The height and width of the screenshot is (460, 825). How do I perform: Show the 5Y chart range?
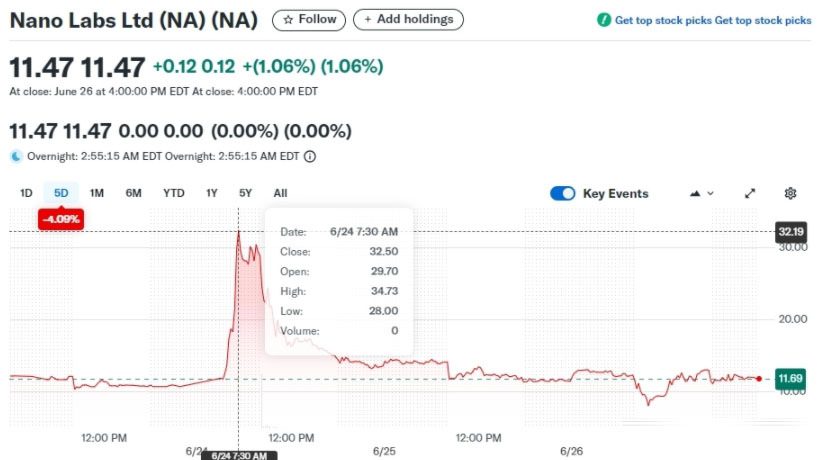pyautogui.click(x=245, y=193)
